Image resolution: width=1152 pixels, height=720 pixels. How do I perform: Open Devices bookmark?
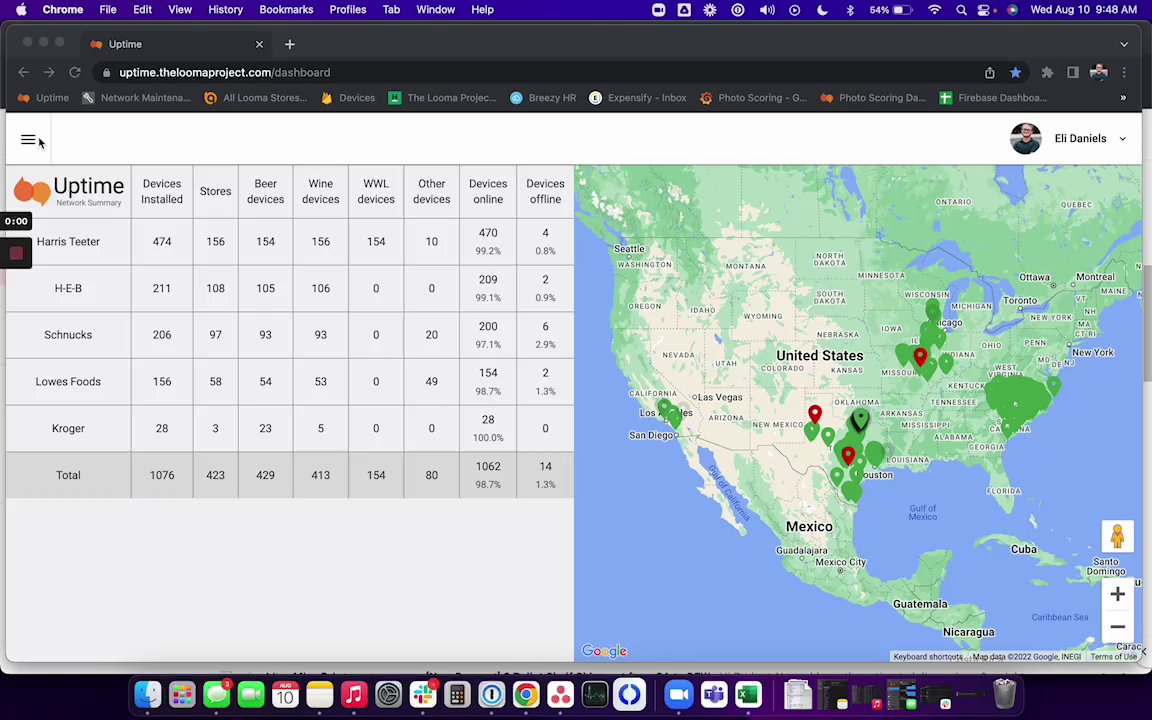[x=348, y=98]
